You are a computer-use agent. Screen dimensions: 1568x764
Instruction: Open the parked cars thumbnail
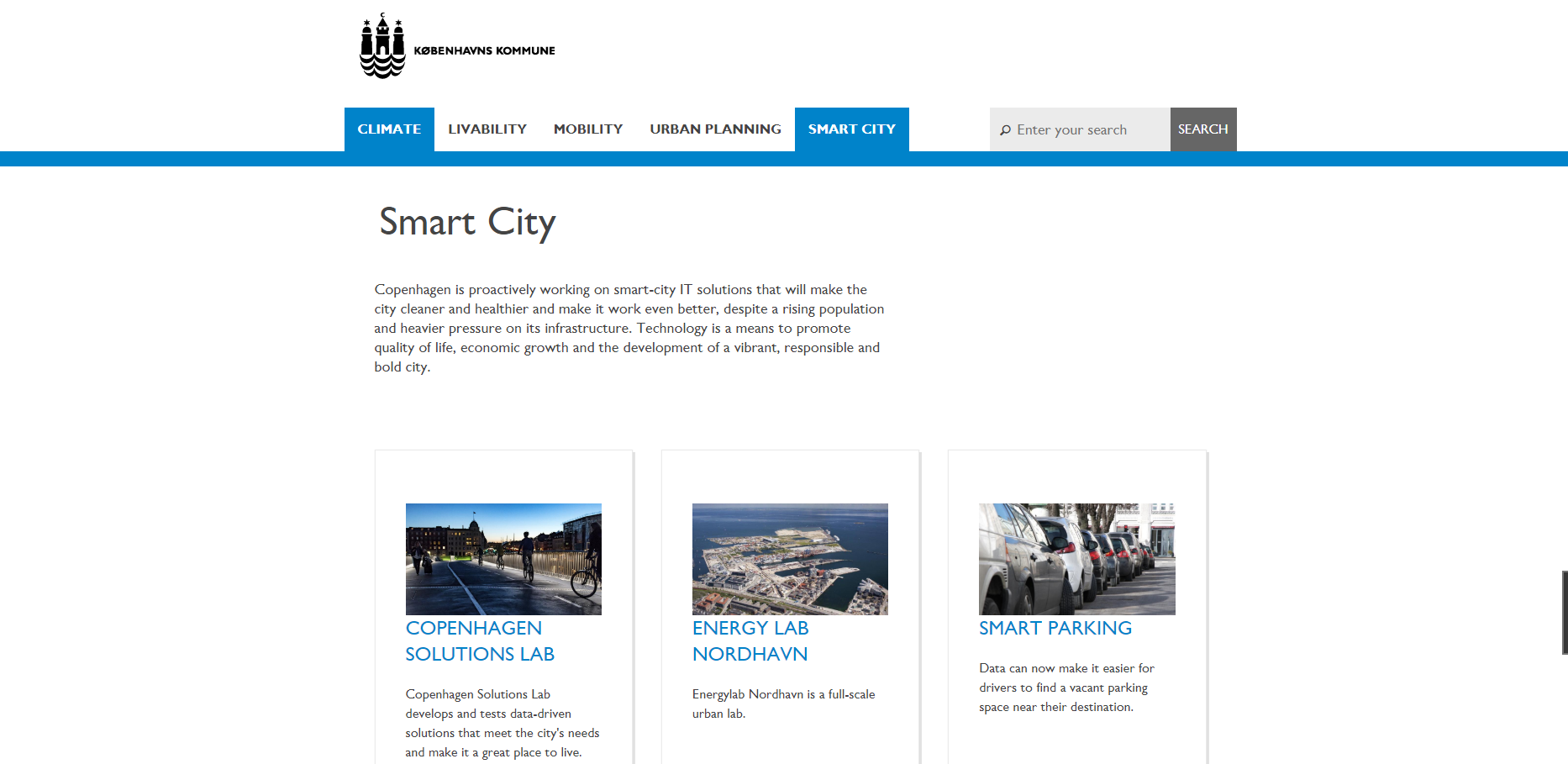click(x=1076, y=559)
